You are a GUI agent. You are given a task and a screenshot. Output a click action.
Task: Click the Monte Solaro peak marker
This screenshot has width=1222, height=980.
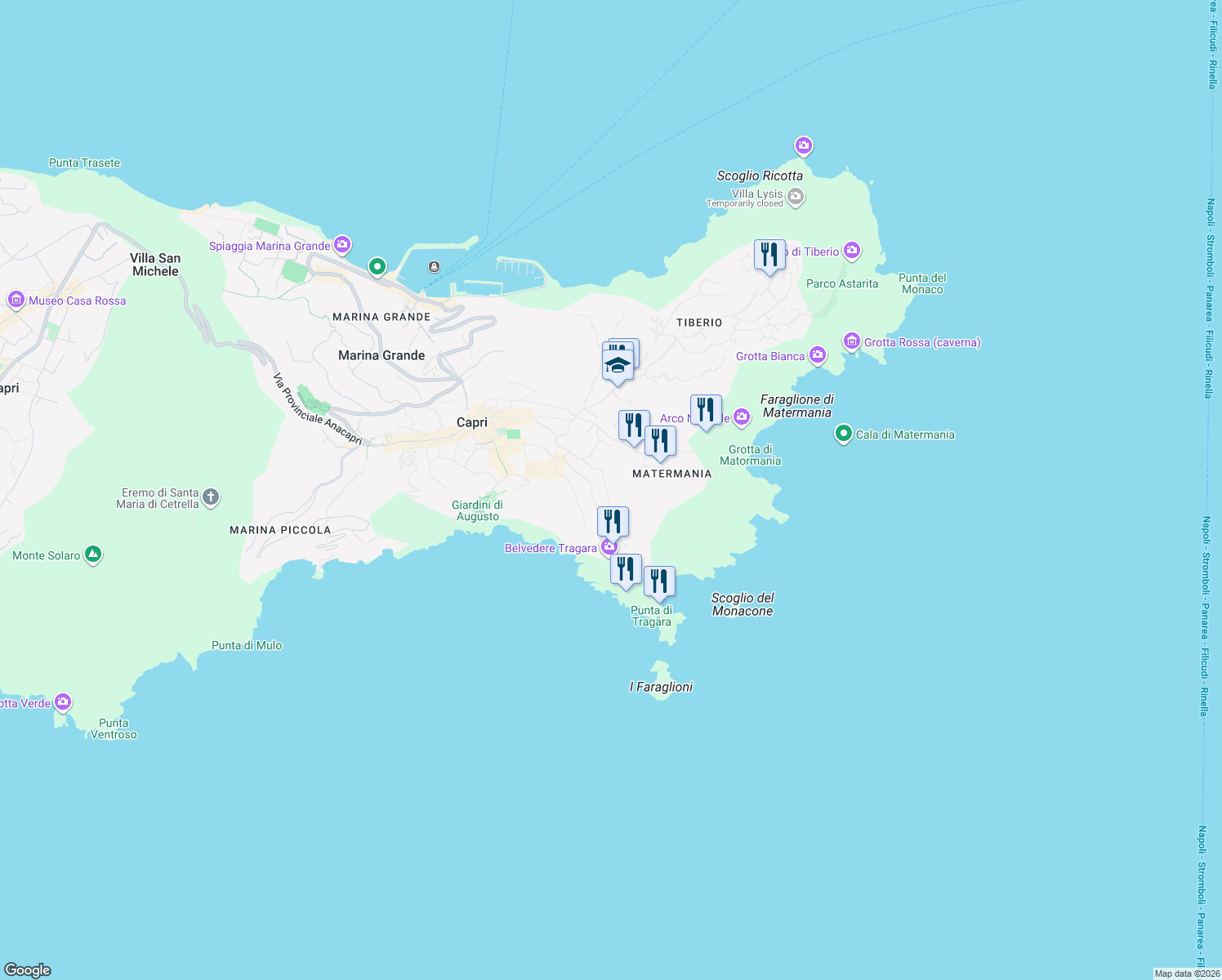(92, 554)
